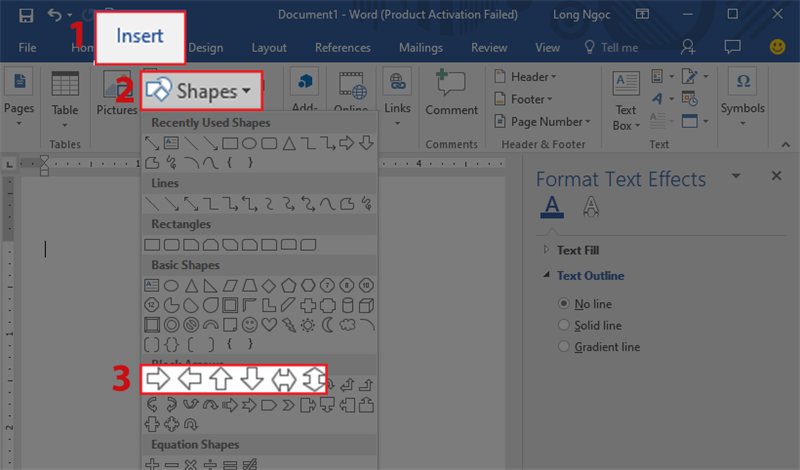
Task: Select the Left Arrow block shape
Action: (189, 379)
